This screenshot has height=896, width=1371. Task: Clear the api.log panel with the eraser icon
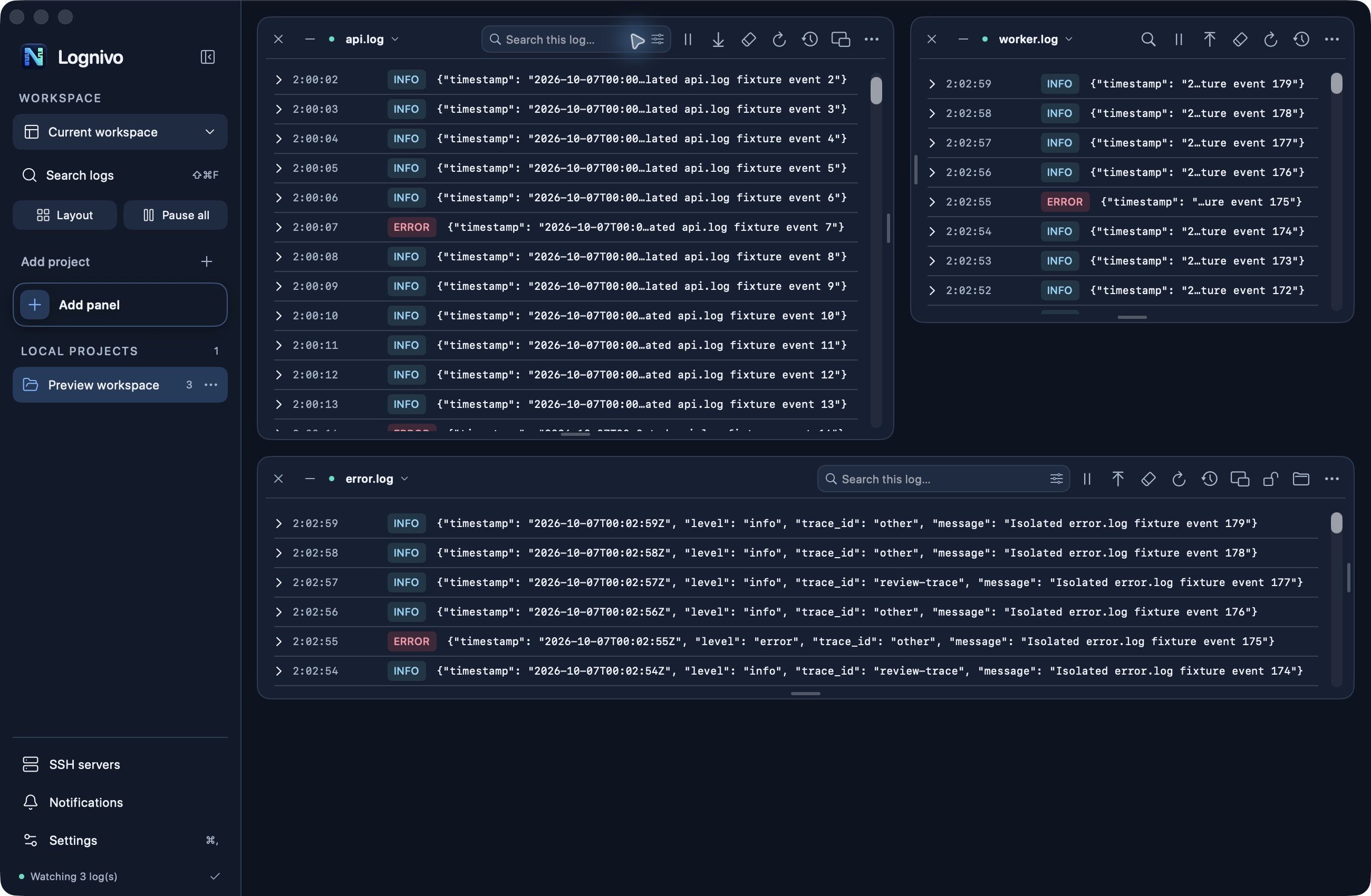(748, 39)
